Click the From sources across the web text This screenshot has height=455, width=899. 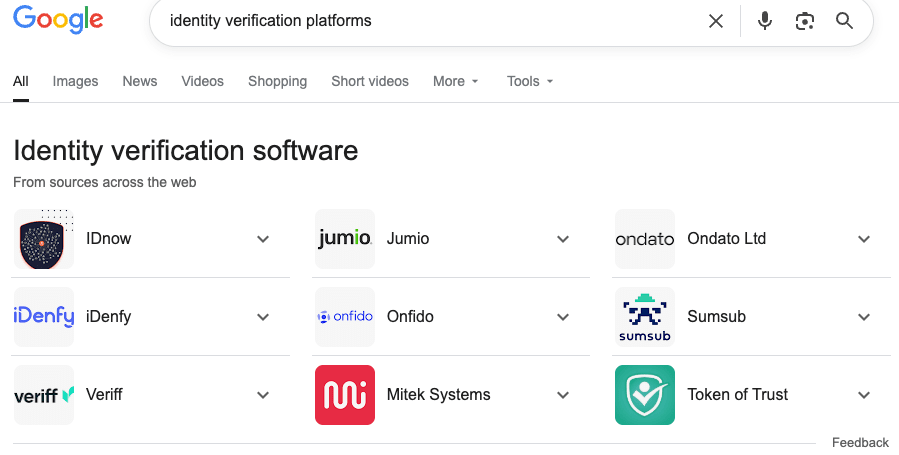[x=104, y=182]
